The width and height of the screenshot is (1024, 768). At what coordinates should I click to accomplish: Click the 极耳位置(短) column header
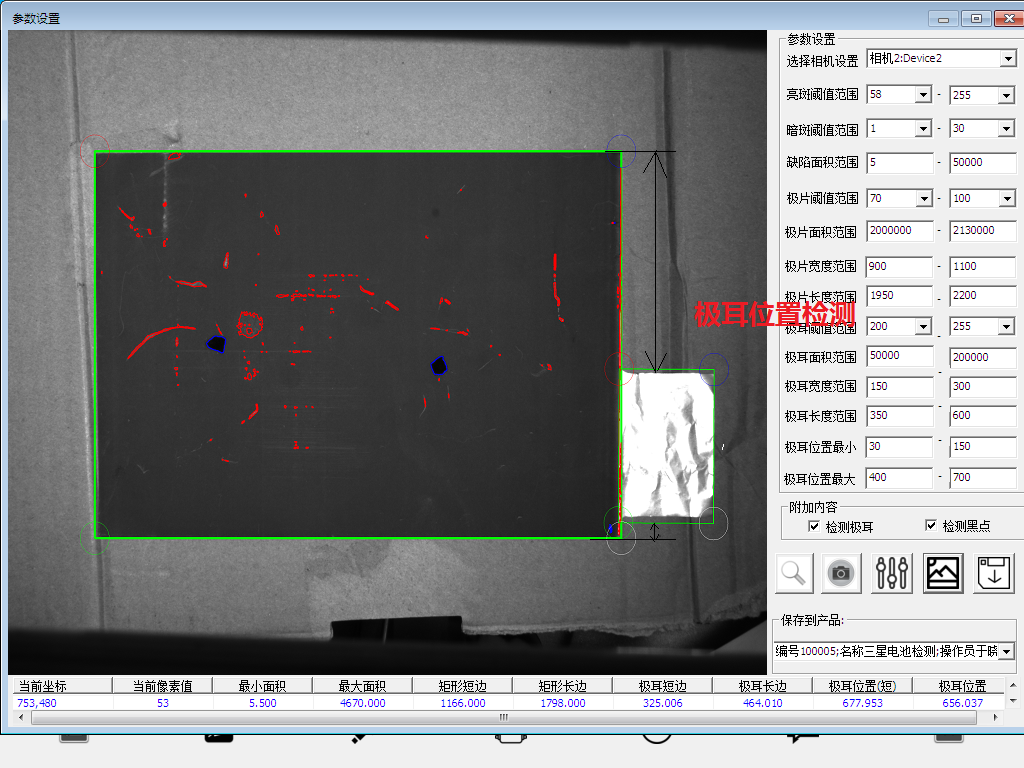[x=862, y=686]
